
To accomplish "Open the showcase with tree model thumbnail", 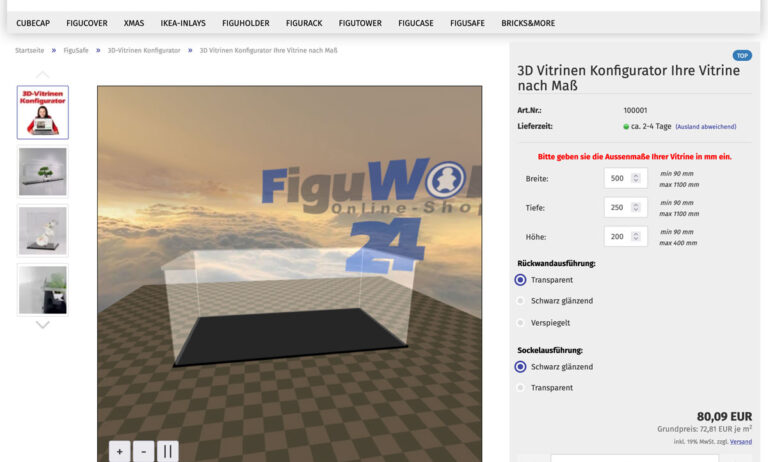I will [42, 172].
